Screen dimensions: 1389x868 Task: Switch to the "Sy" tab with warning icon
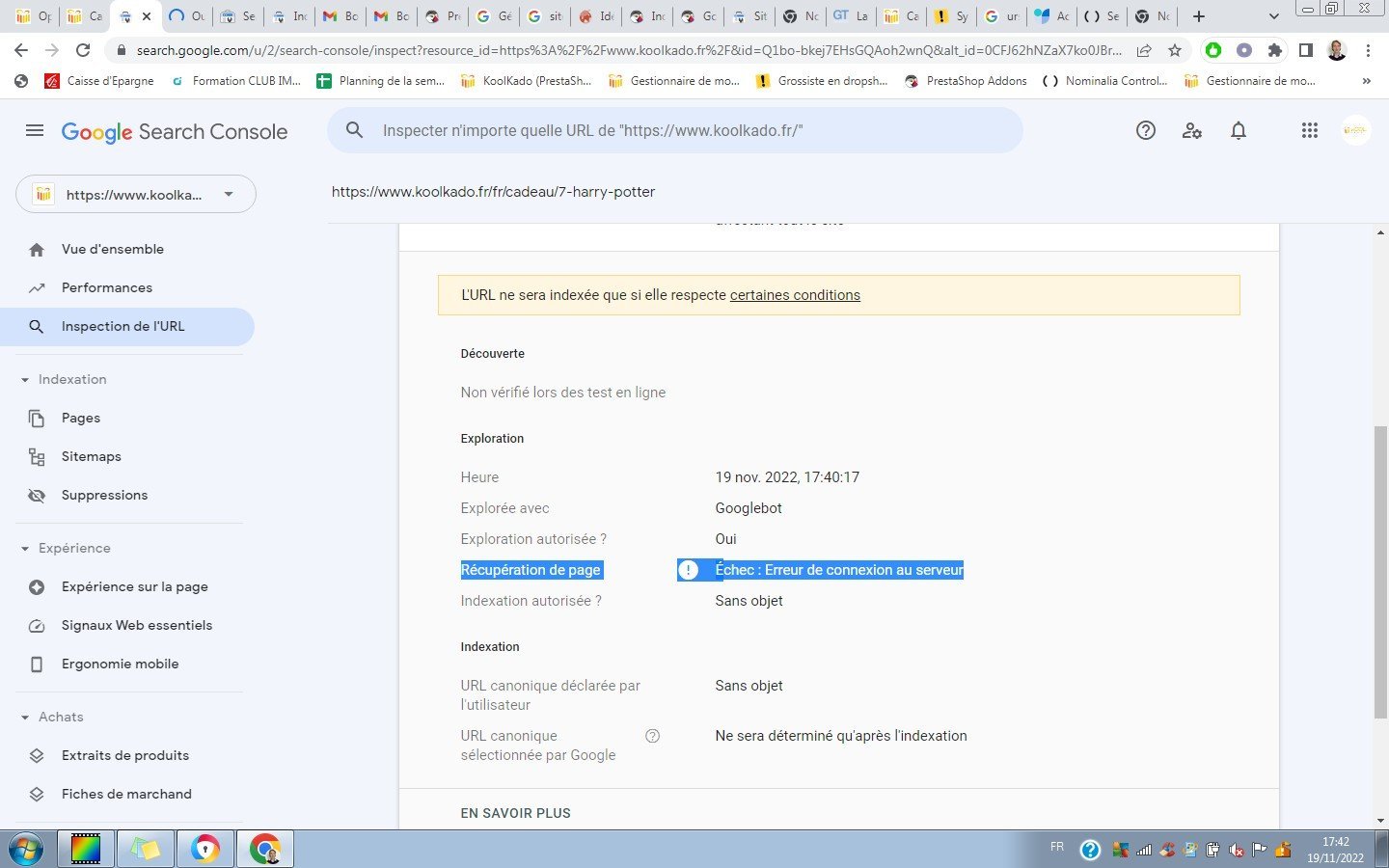click(x=951, y=16)
